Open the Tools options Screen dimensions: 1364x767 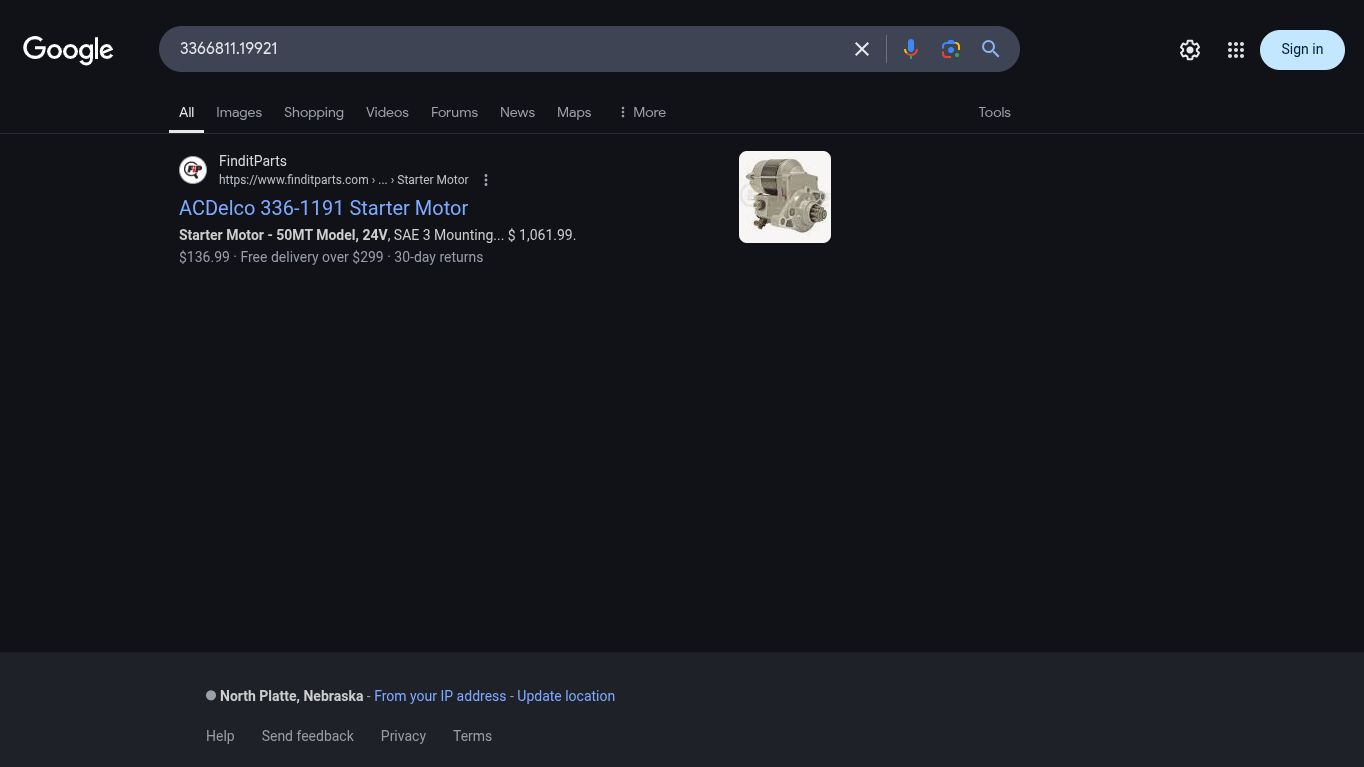click(994, 112)
